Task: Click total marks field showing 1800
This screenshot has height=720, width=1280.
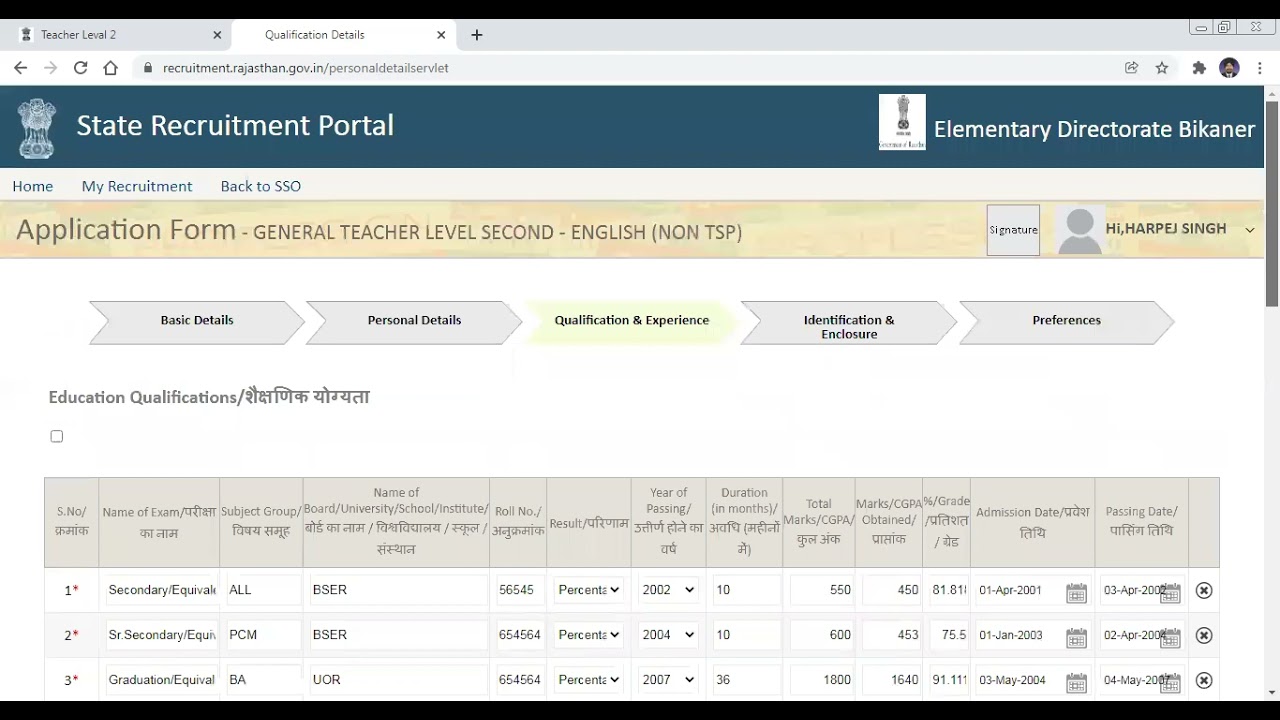Action: pos(822,680)
